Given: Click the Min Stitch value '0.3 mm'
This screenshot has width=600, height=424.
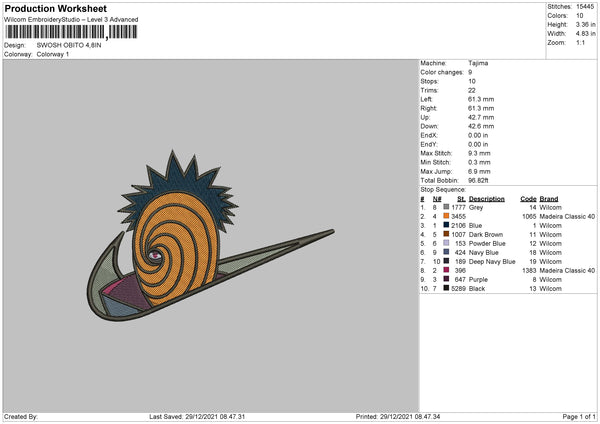Looking at the screenshot, I should [479, 162].
